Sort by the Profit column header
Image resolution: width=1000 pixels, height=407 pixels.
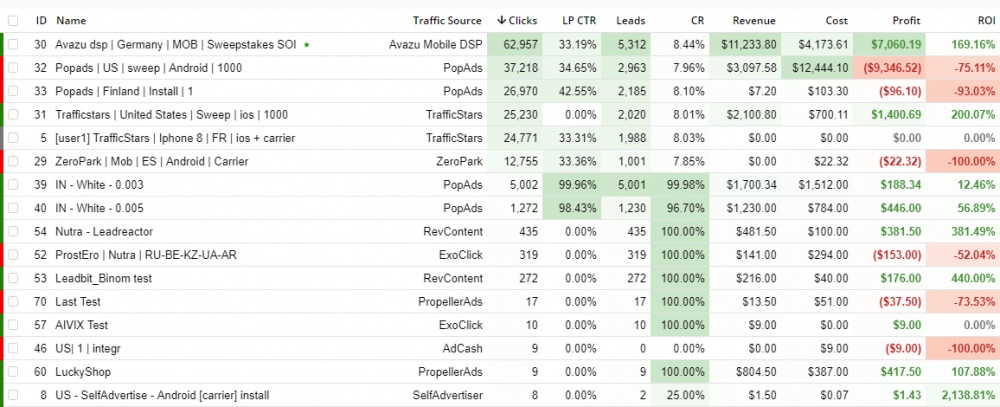coord(906,20)
